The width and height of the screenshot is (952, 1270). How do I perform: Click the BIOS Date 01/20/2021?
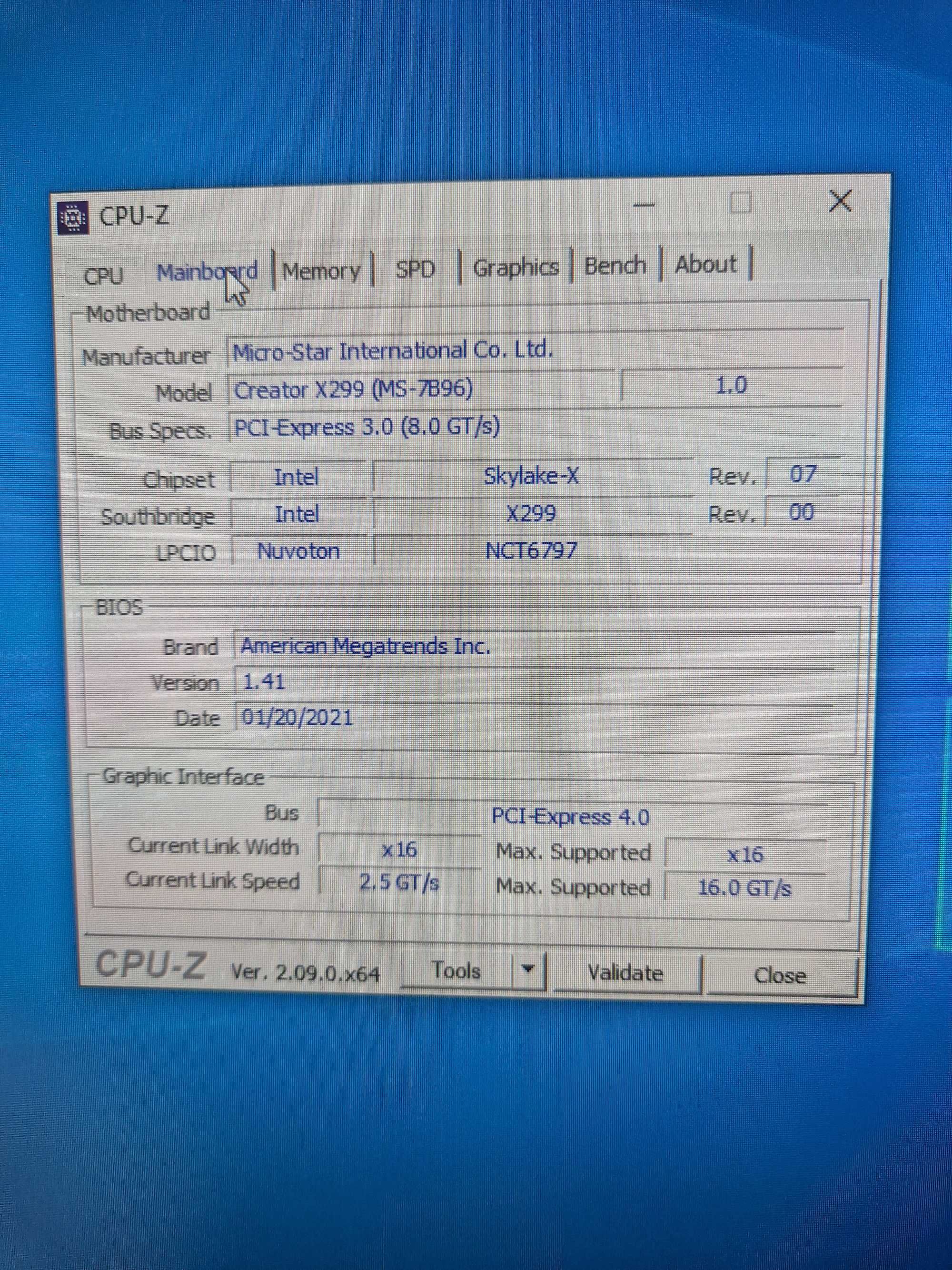coord(534,718)
